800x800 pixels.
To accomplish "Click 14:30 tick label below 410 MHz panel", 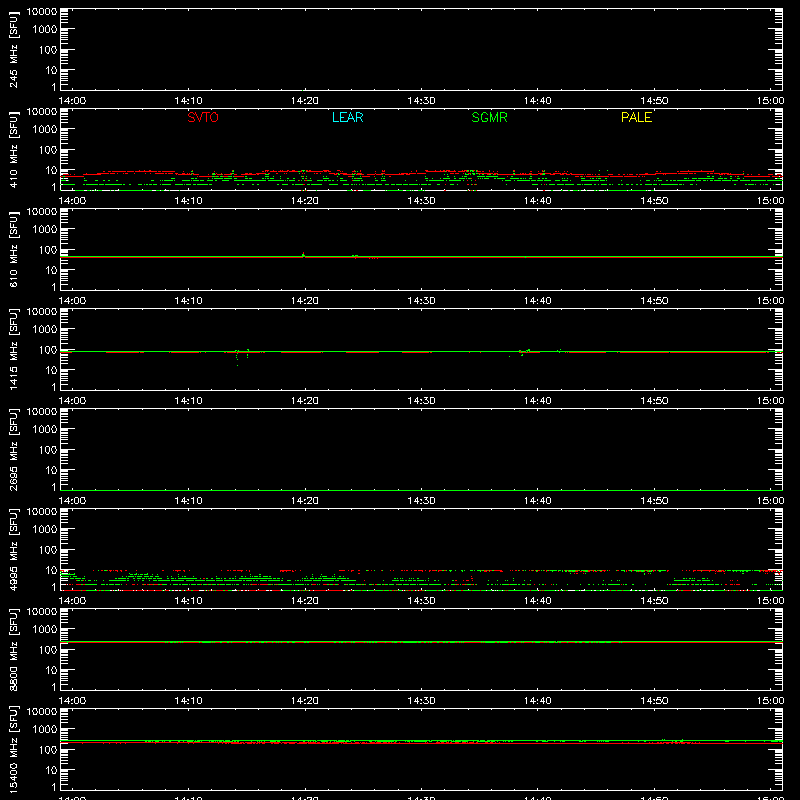I will click(x=421, y=201).
